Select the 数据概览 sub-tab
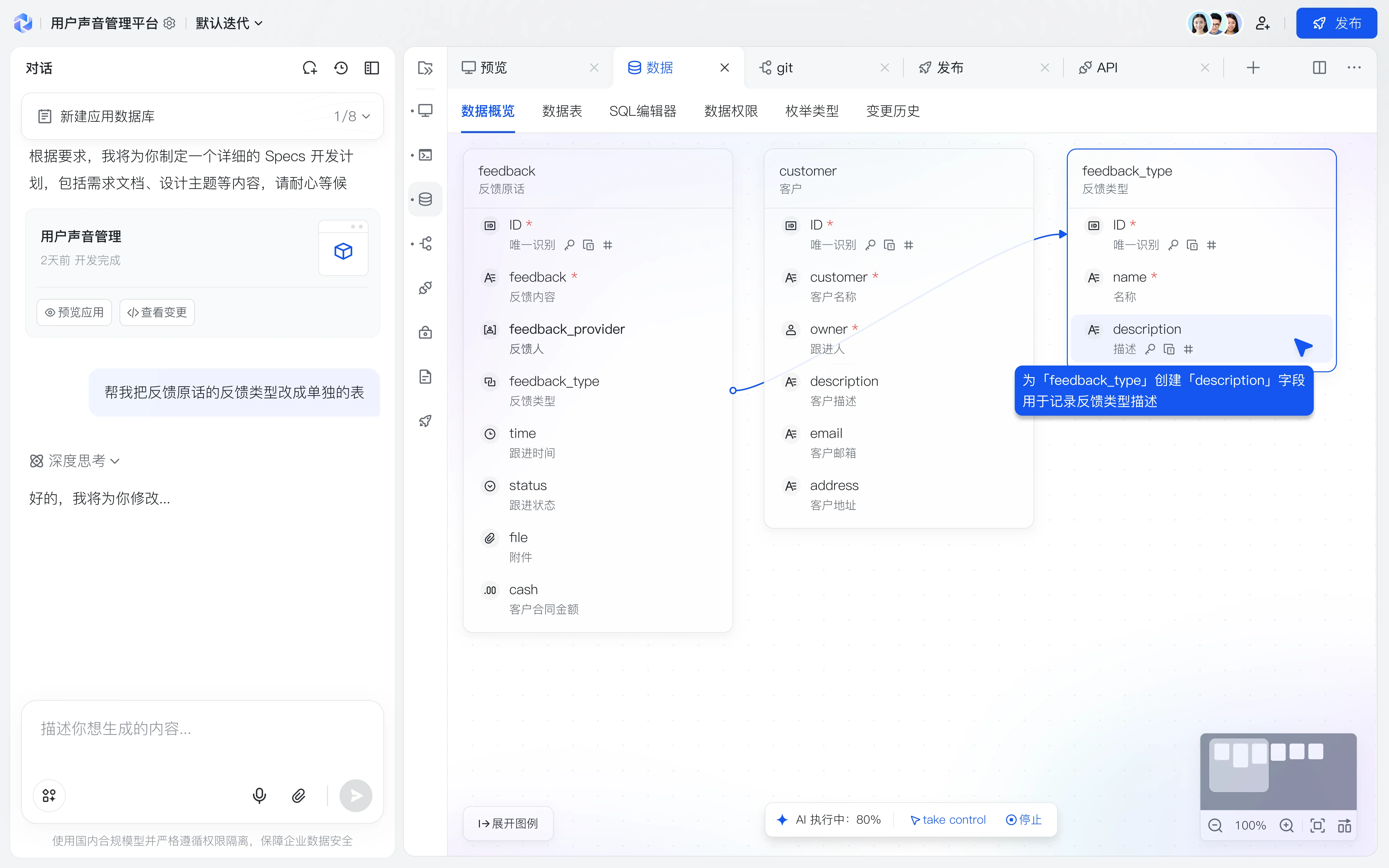The image size is (1389, 868). tap(488, 111)
